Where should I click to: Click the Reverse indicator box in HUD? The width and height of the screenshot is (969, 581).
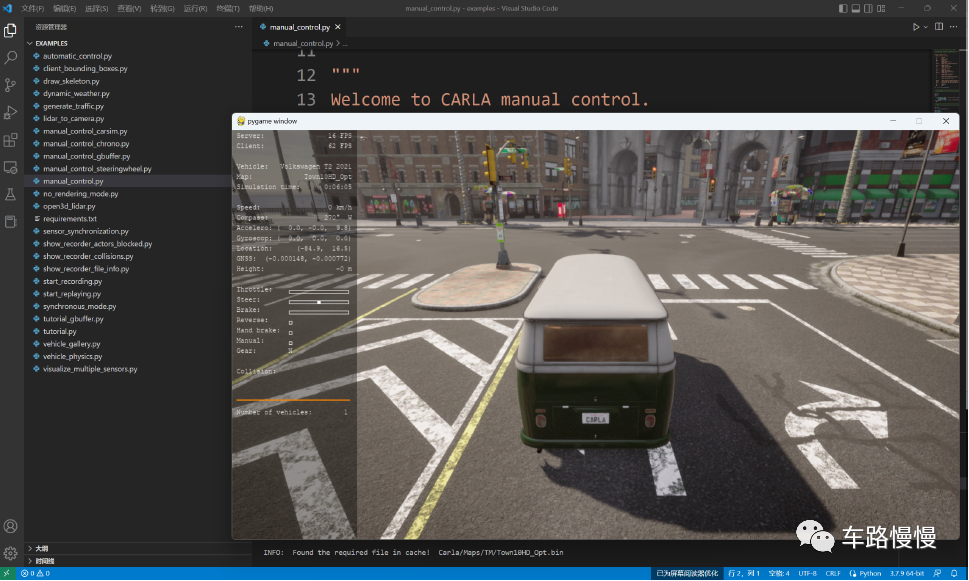[290, 323]
